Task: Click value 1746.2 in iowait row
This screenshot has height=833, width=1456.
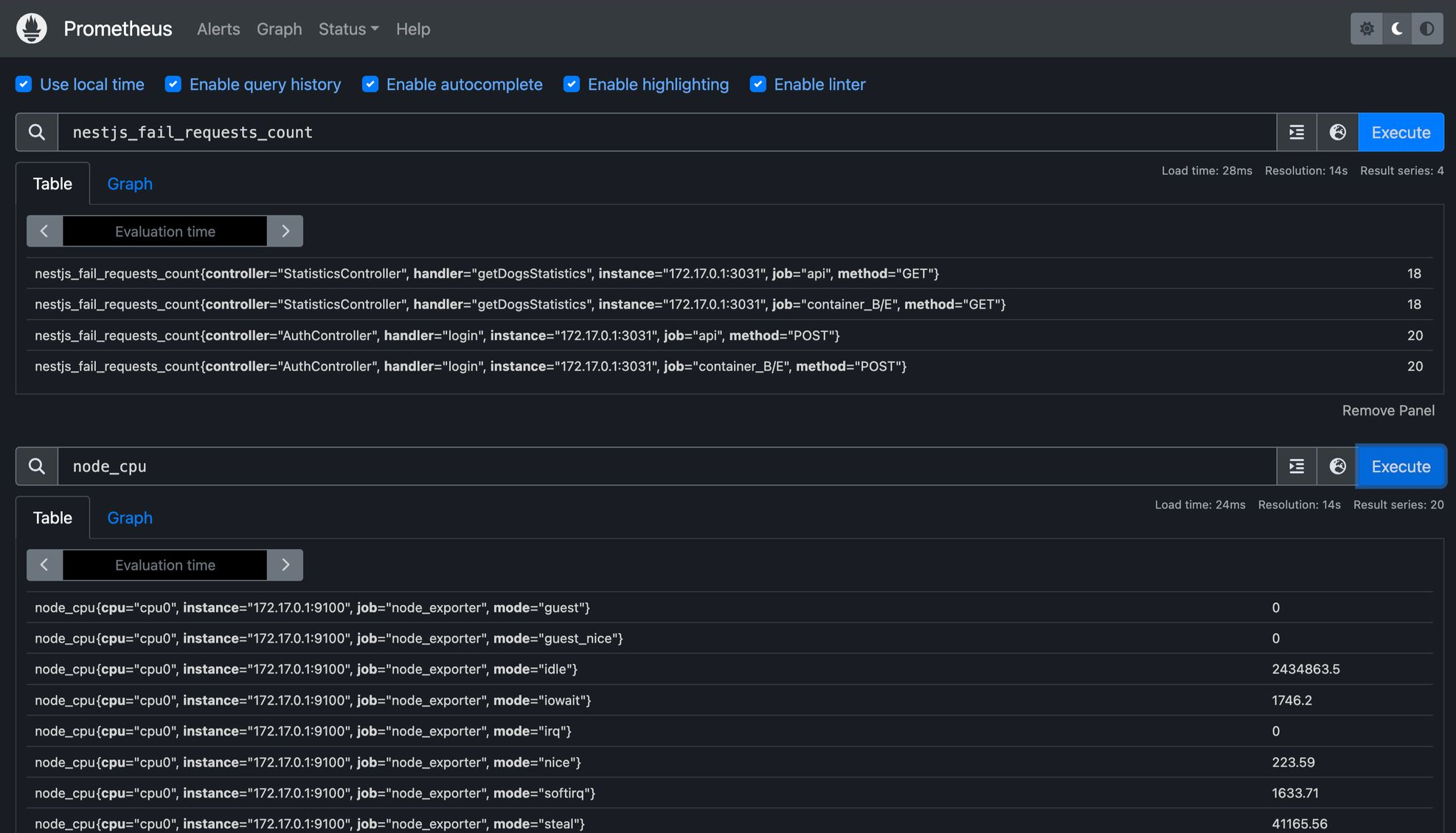Action: (1292, 700)
